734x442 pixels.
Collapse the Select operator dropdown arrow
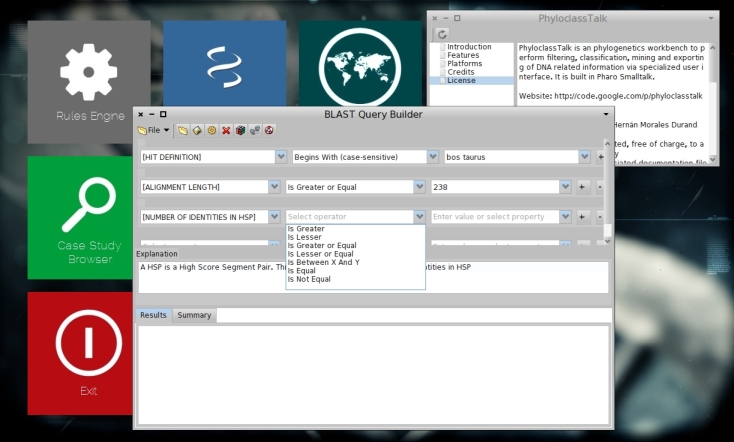419,217
